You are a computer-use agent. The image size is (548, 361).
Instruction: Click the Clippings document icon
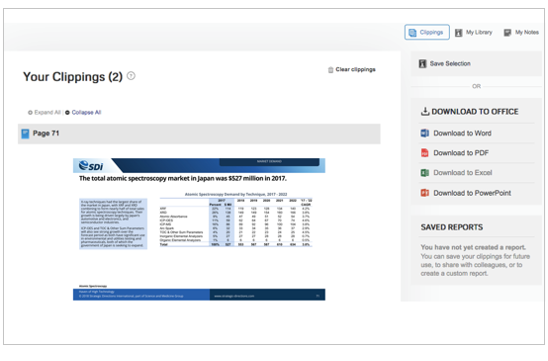pyautogui.click(x=413, y=33)
